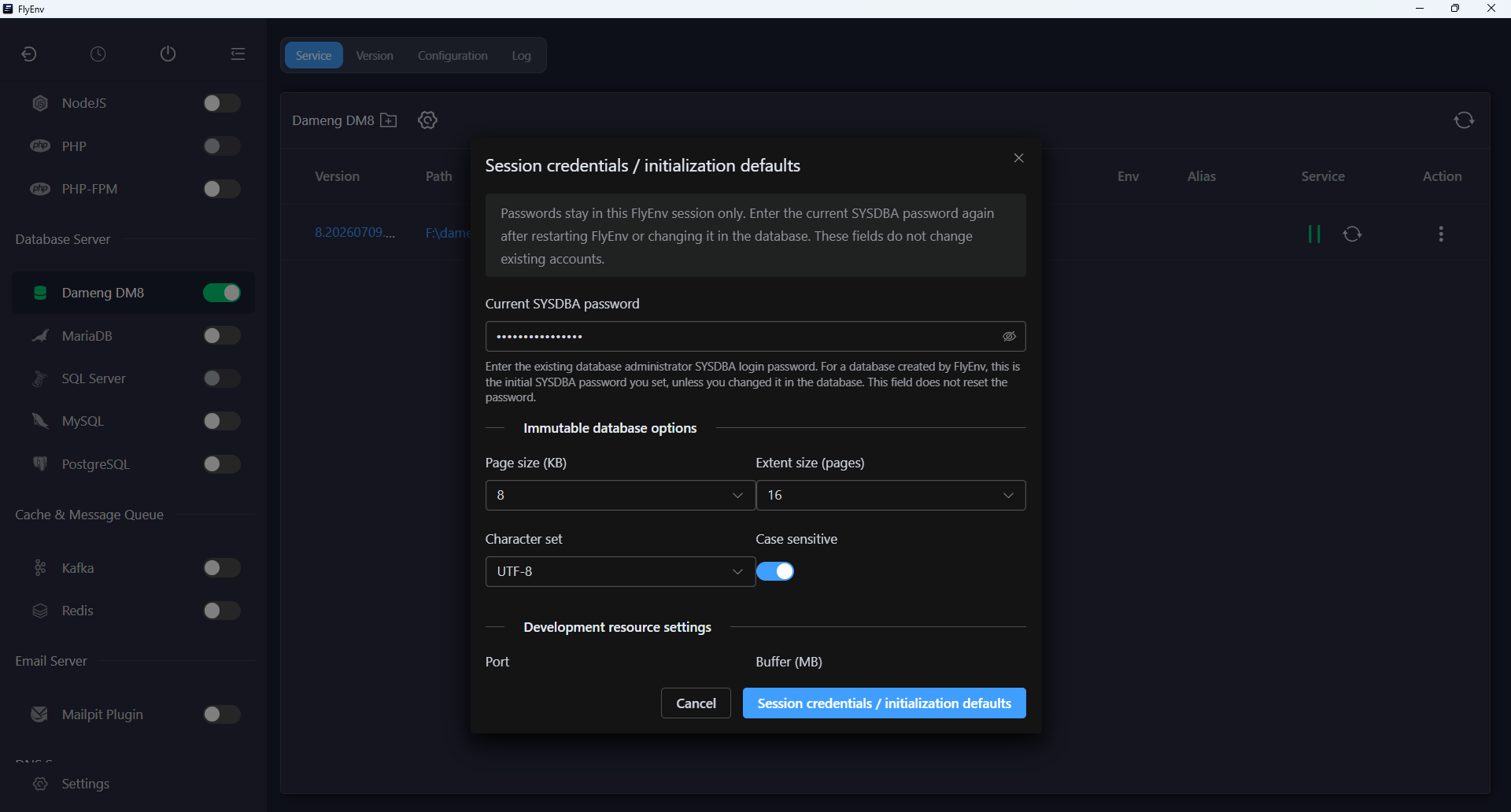Click the MariaDB icon in the sidebar
The width and height of the screenshot is (1511, 812).
point(40,336)
